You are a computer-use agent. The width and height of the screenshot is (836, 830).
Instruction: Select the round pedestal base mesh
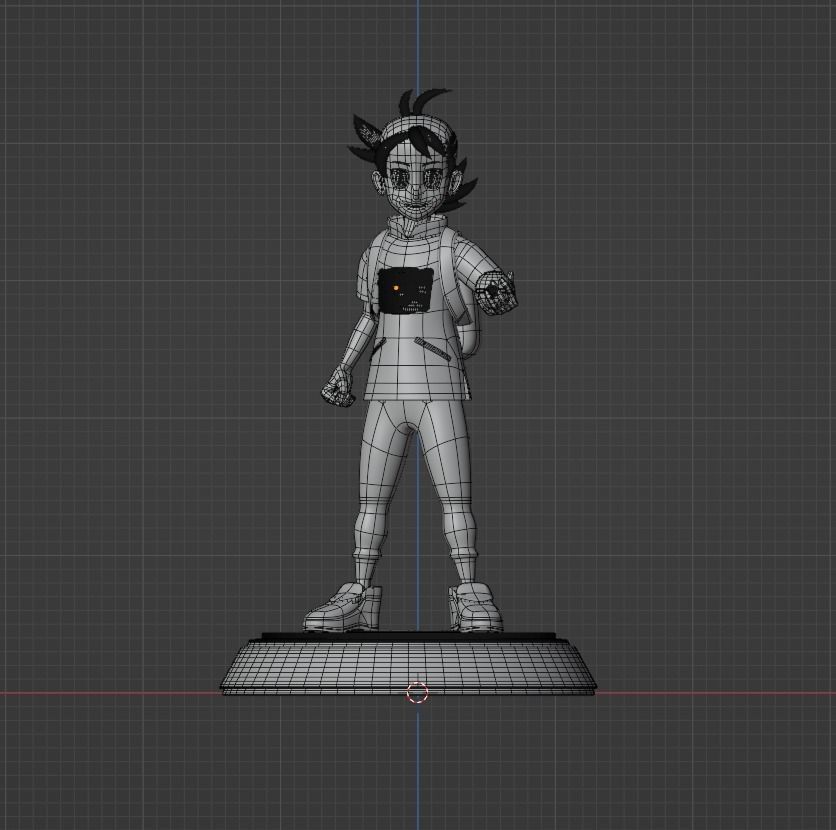(408, 664)
